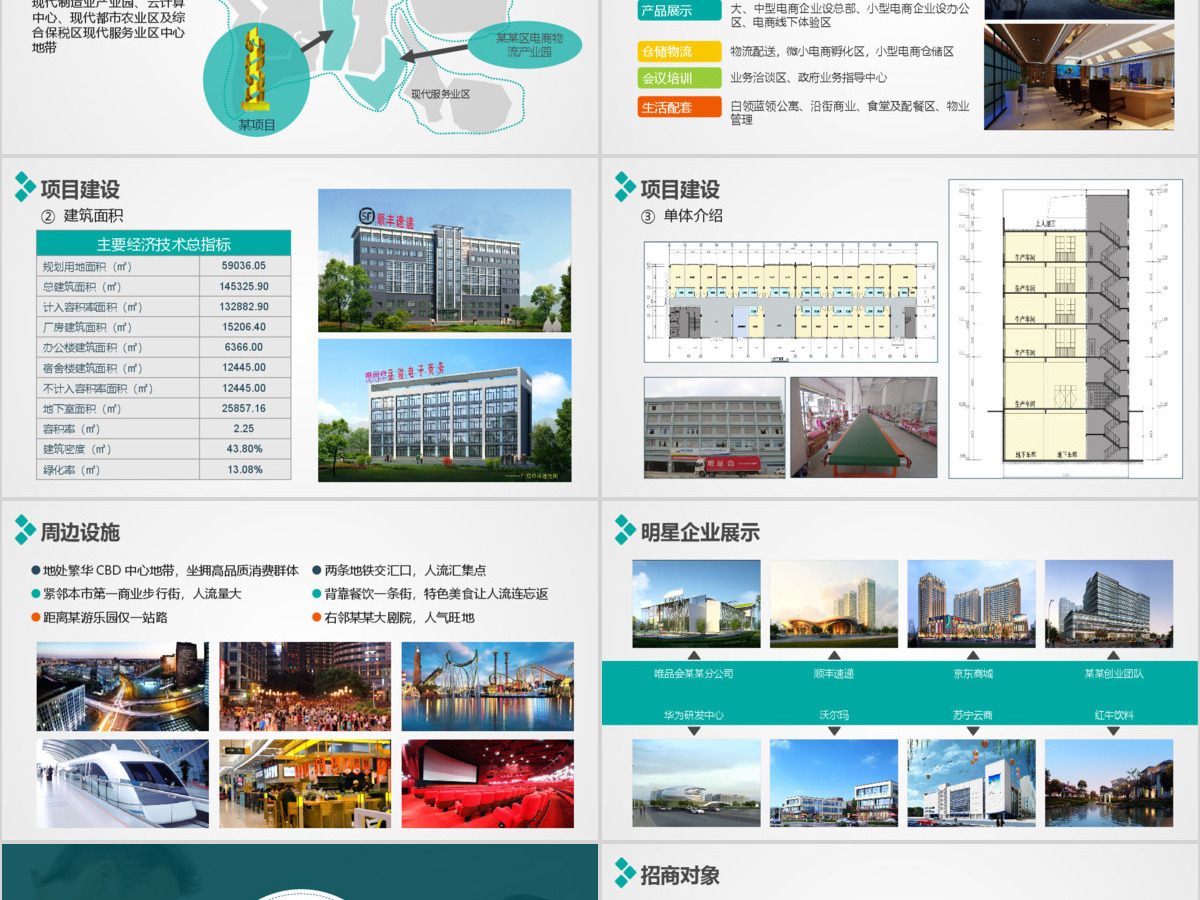This screenshot has height=900, width=1200.
Task: Select the crowded pedestrian street photo
Action: (306, 686)
